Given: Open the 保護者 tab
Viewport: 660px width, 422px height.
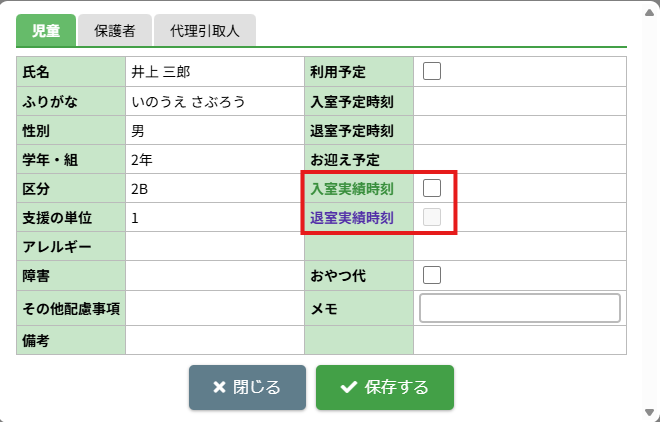Looking at the screenshot, I should pos(115,30).
